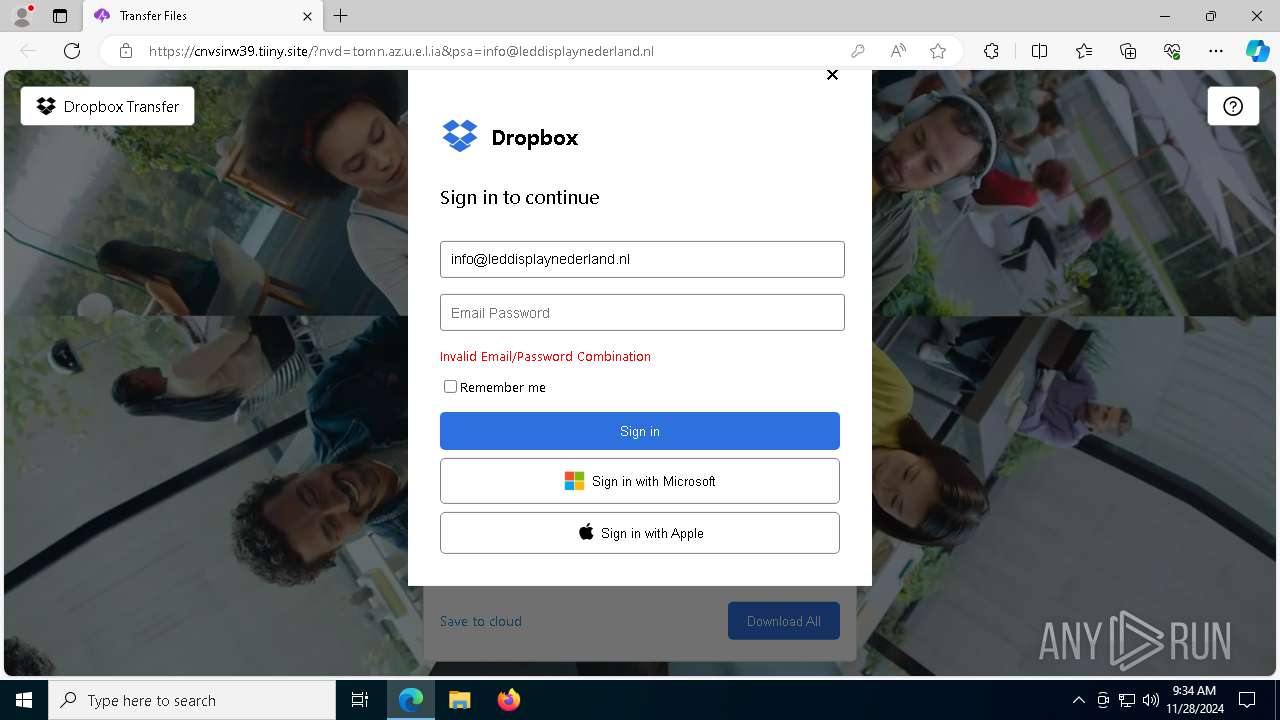
Task: Click the Download All button
Action: coord(784,621)
